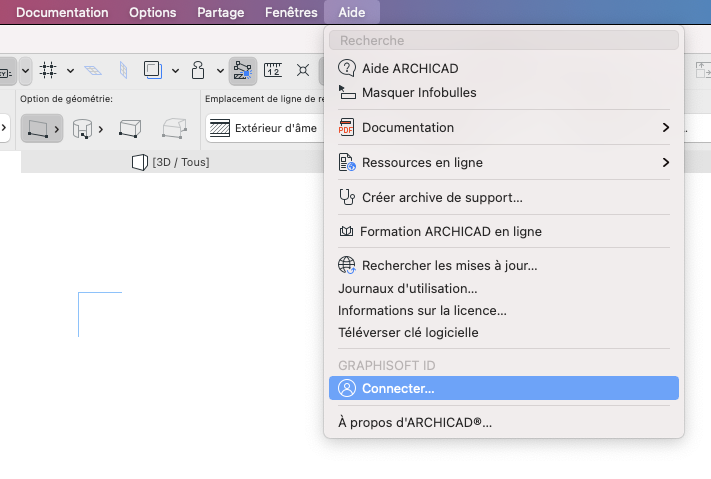Screen dimensions: 711x479
Task: Open the Fenêtres menu
Action: click(291, 12)
